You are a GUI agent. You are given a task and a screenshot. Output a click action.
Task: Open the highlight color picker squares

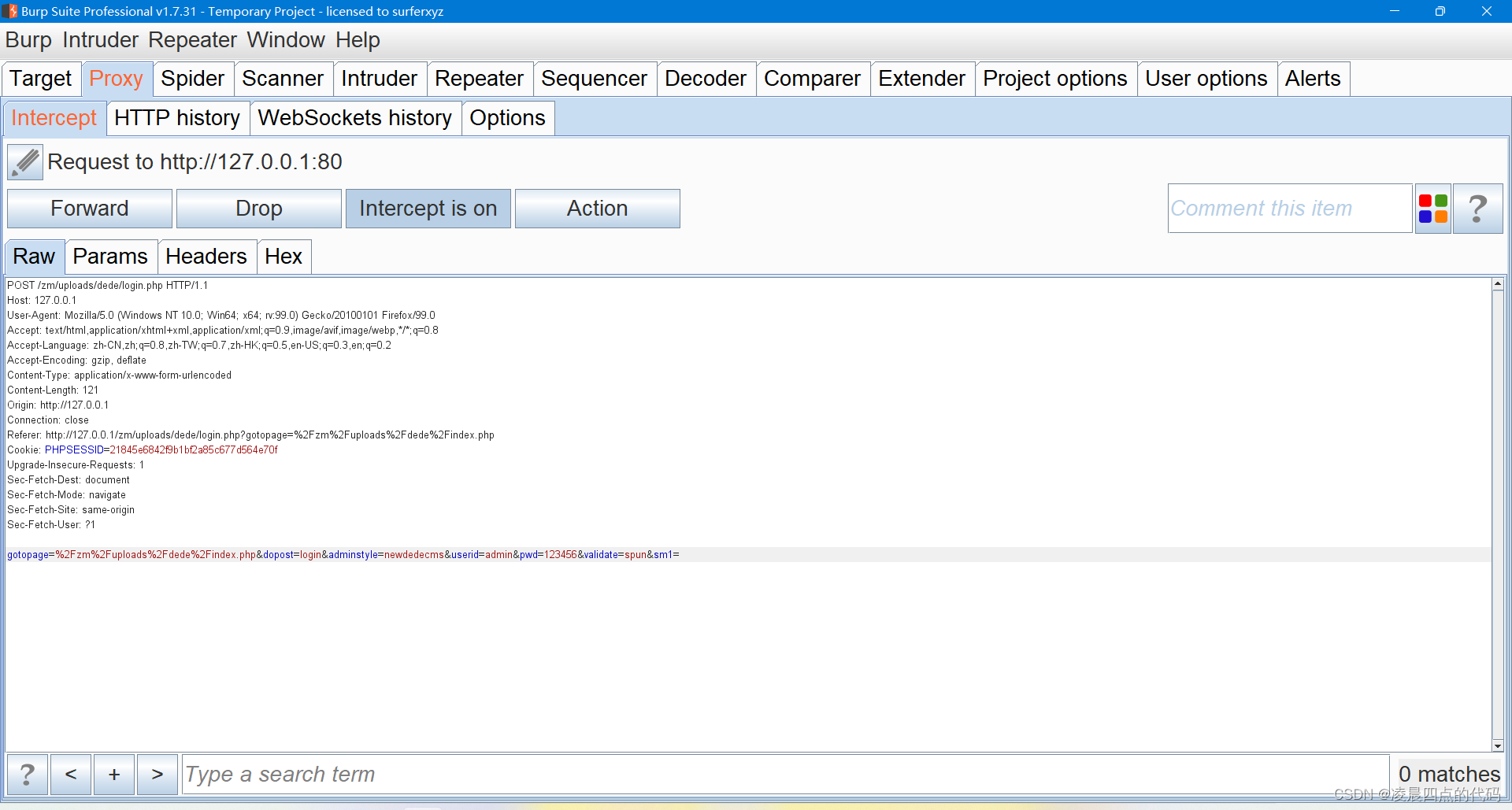[1432, 209]
